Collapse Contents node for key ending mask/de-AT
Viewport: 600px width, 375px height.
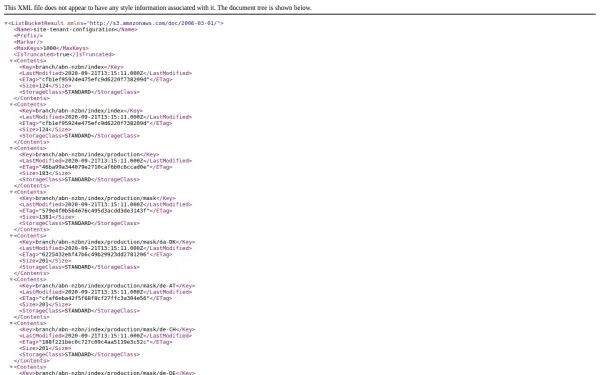pyautogui.click(x=11, y=279)
